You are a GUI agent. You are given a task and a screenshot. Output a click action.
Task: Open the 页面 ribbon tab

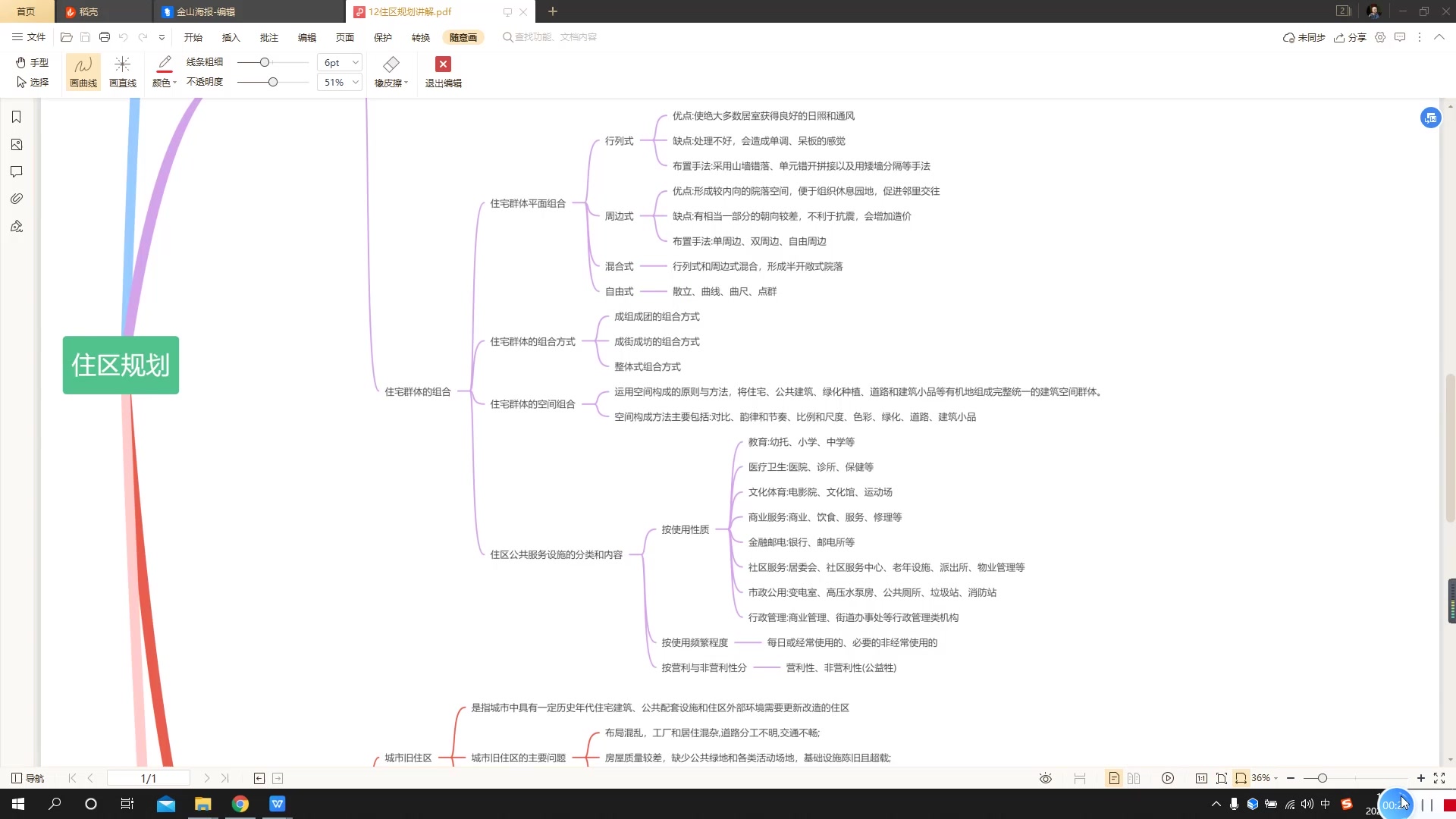point(345,37)
